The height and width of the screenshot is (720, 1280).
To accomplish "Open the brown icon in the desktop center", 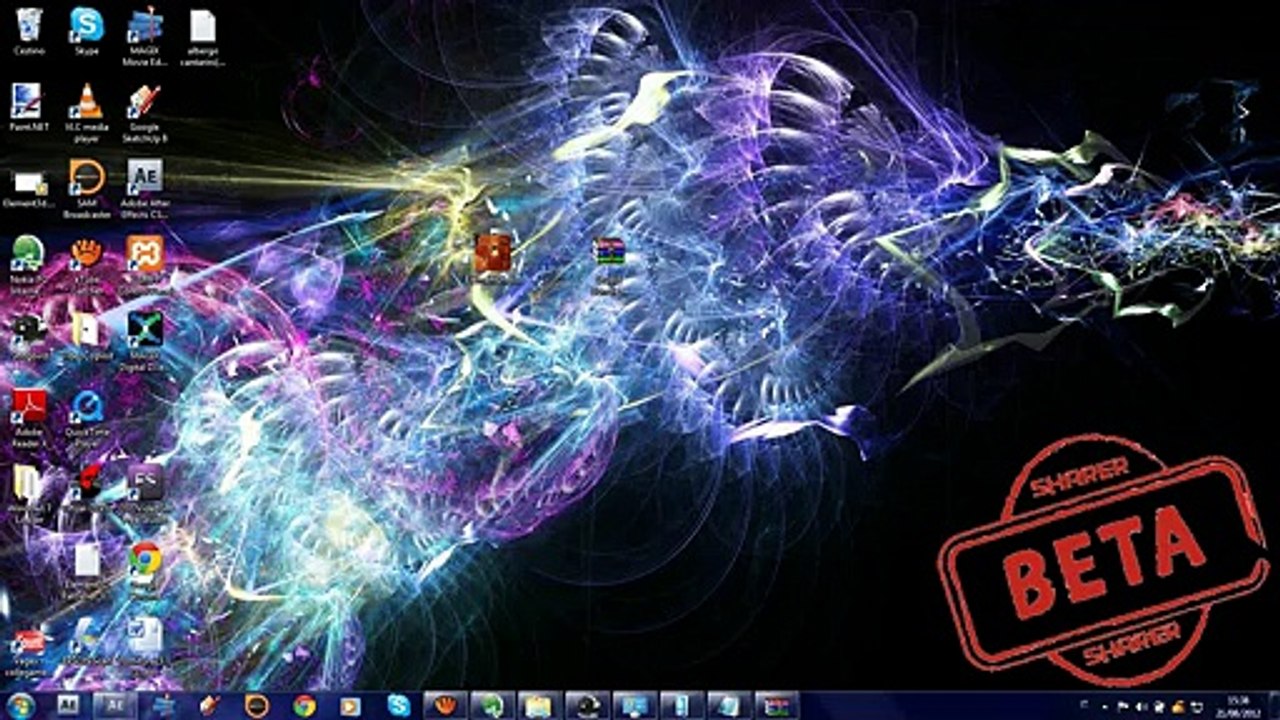I will tap(492, 255).
